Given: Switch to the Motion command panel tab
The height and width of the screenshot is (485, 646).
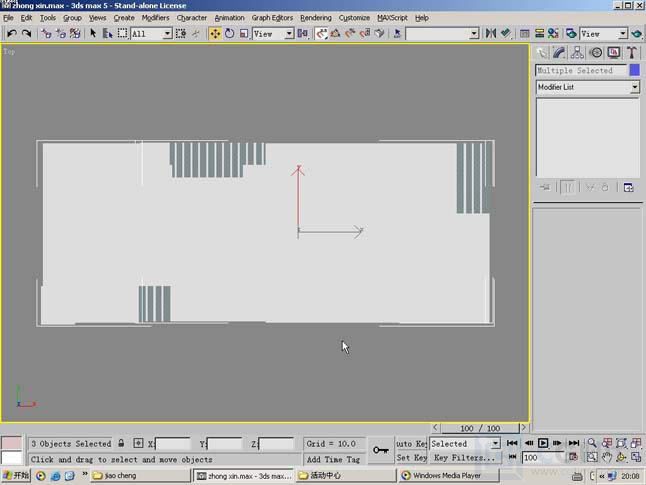Looking at the screenshot, I should (x=596, y=53).
